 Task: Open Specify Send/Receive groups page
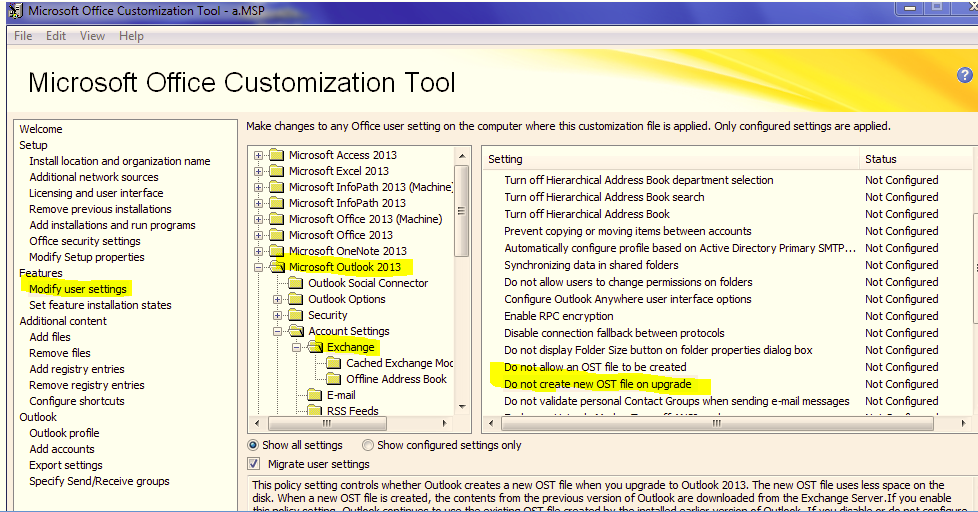[99, 481]
